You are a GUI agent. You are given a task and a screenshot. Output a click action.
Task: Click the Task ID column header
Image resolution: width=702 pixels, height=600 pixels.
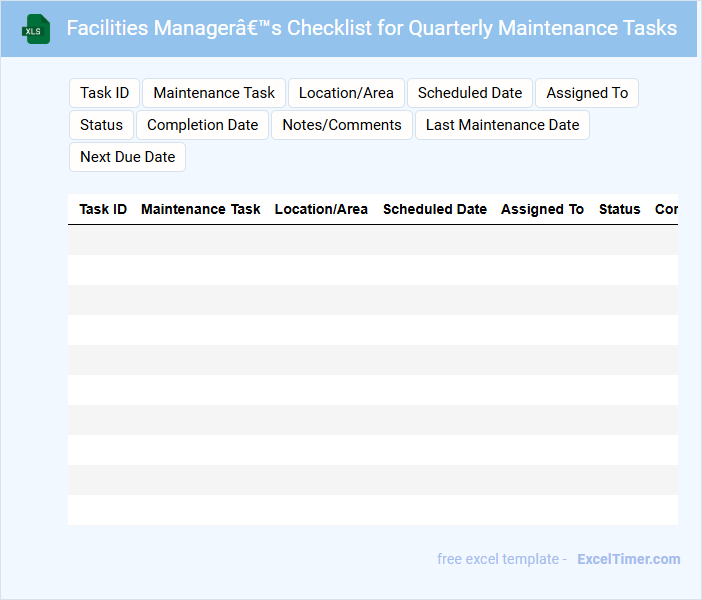(x=103, y=209)
